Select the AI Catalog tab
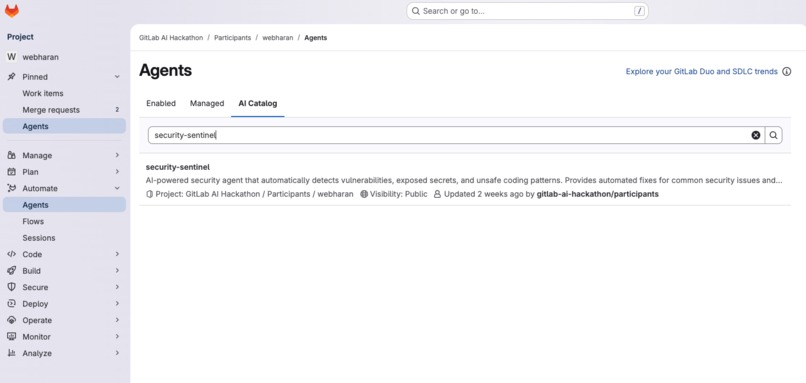The image size is (806, 383). (258, 103)
